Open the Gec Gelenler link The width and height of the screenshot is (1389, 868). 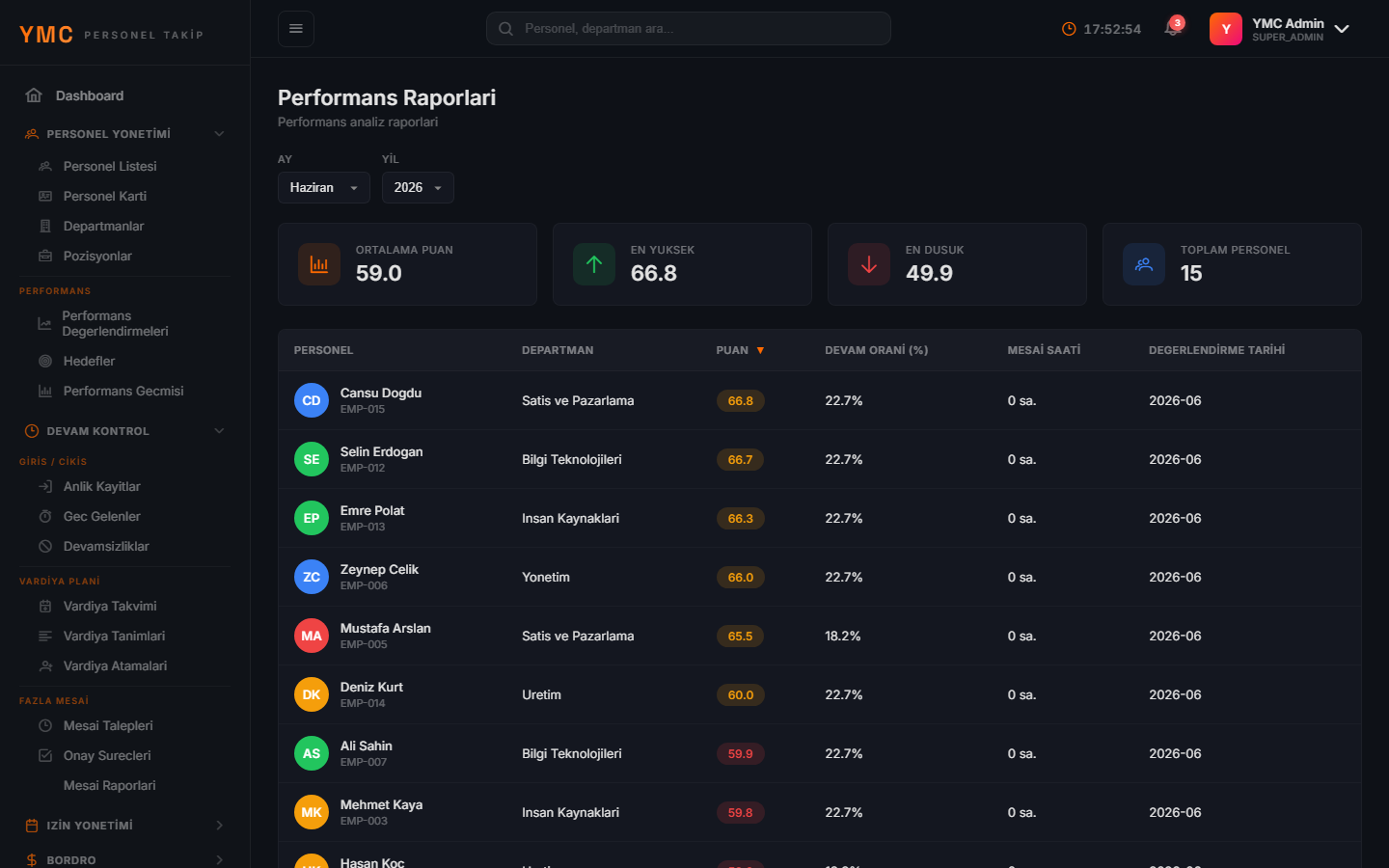101,516
